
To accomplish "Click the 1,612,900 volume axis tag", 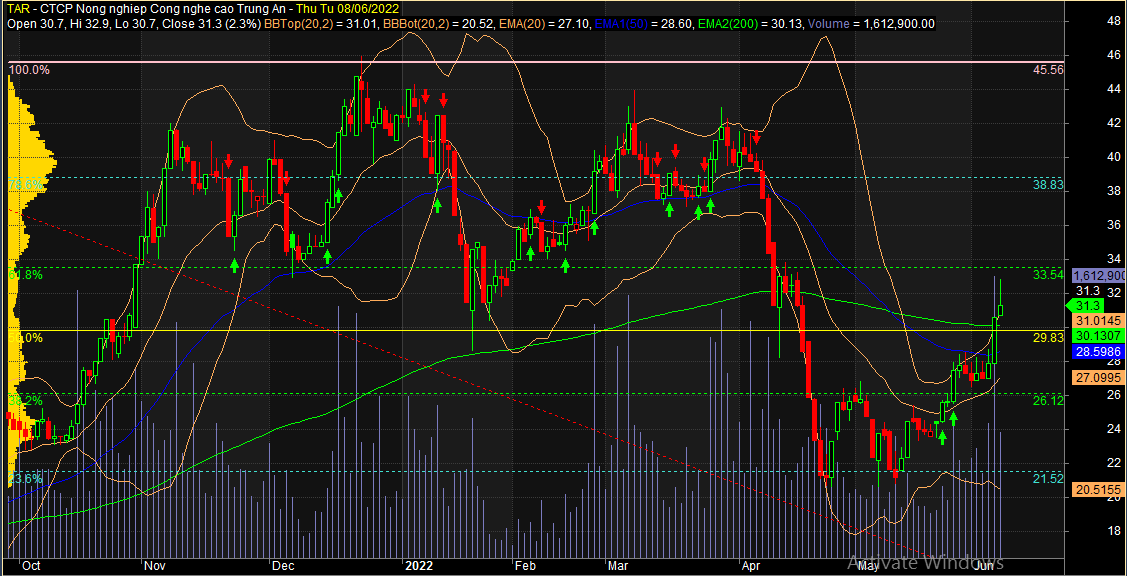I will click(x=1098, y=275).
